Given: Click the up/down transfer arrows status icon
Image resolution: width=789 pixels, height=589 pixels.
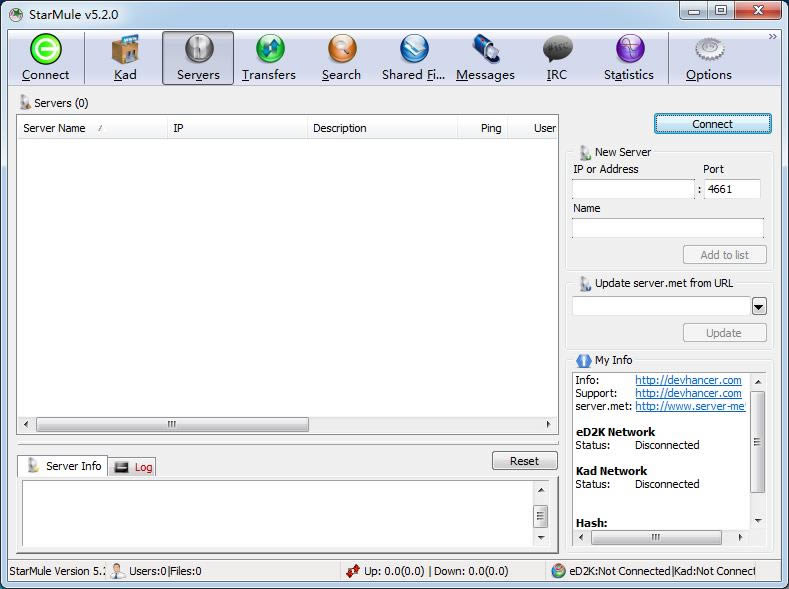Looking at the screenshot, I should 353,571.
